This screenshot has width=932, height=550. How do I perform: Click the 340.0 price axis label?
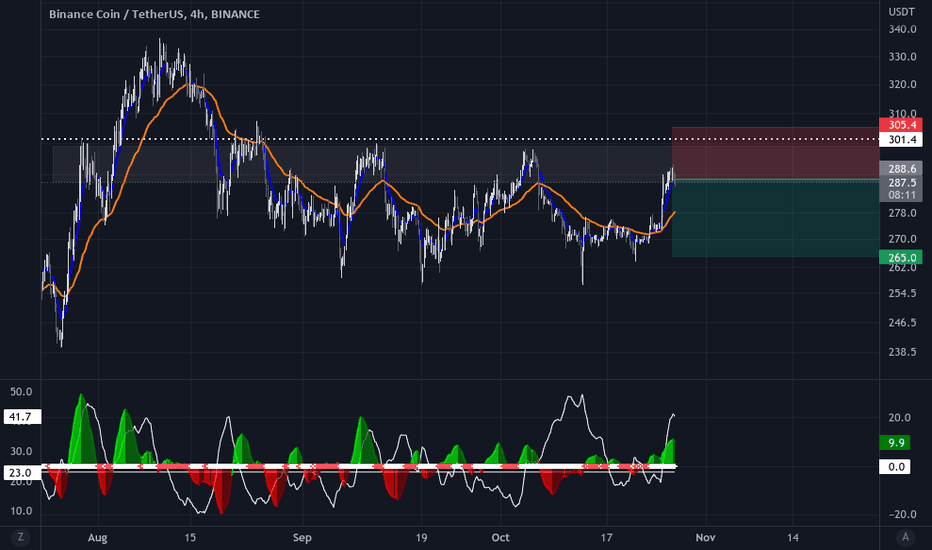902,29
